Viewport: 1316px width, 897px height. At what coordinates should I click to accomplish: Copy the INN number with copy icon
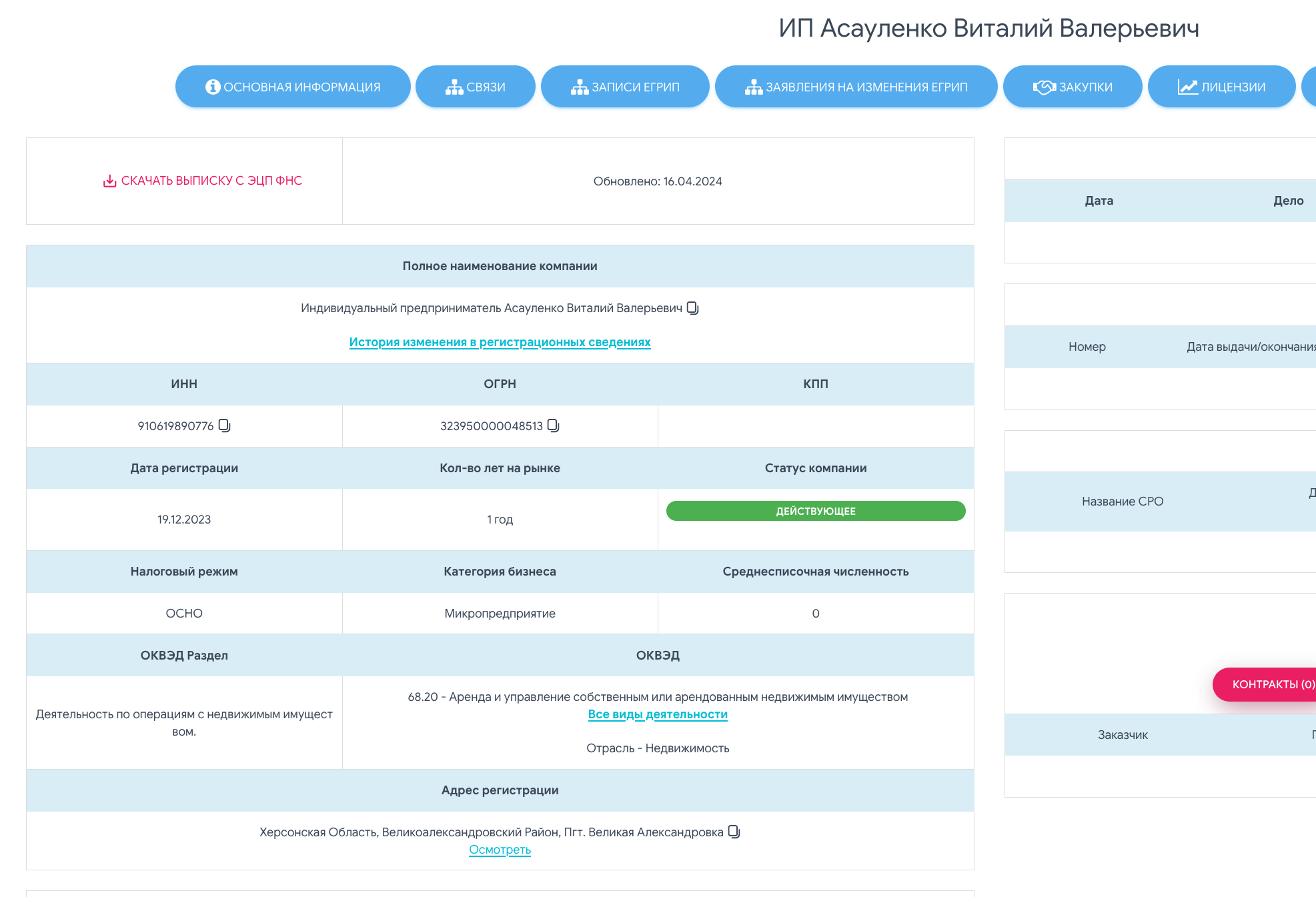pyautogui.click(x=225, y=425)
